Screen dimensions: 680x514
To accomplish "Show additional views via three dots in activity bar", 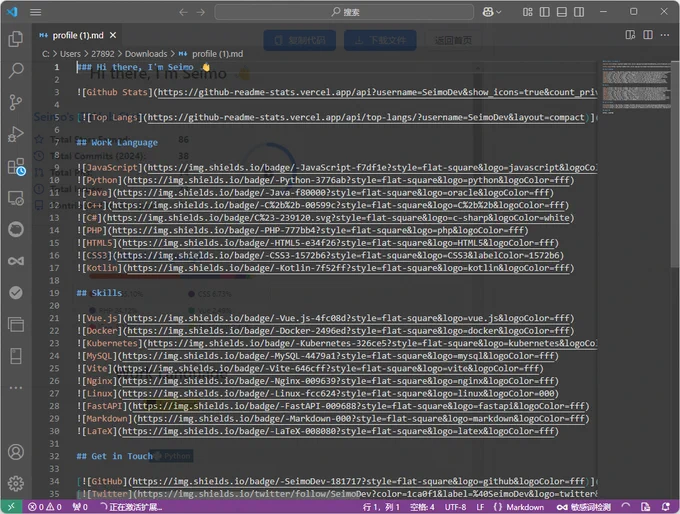I will tap(16, 387).
